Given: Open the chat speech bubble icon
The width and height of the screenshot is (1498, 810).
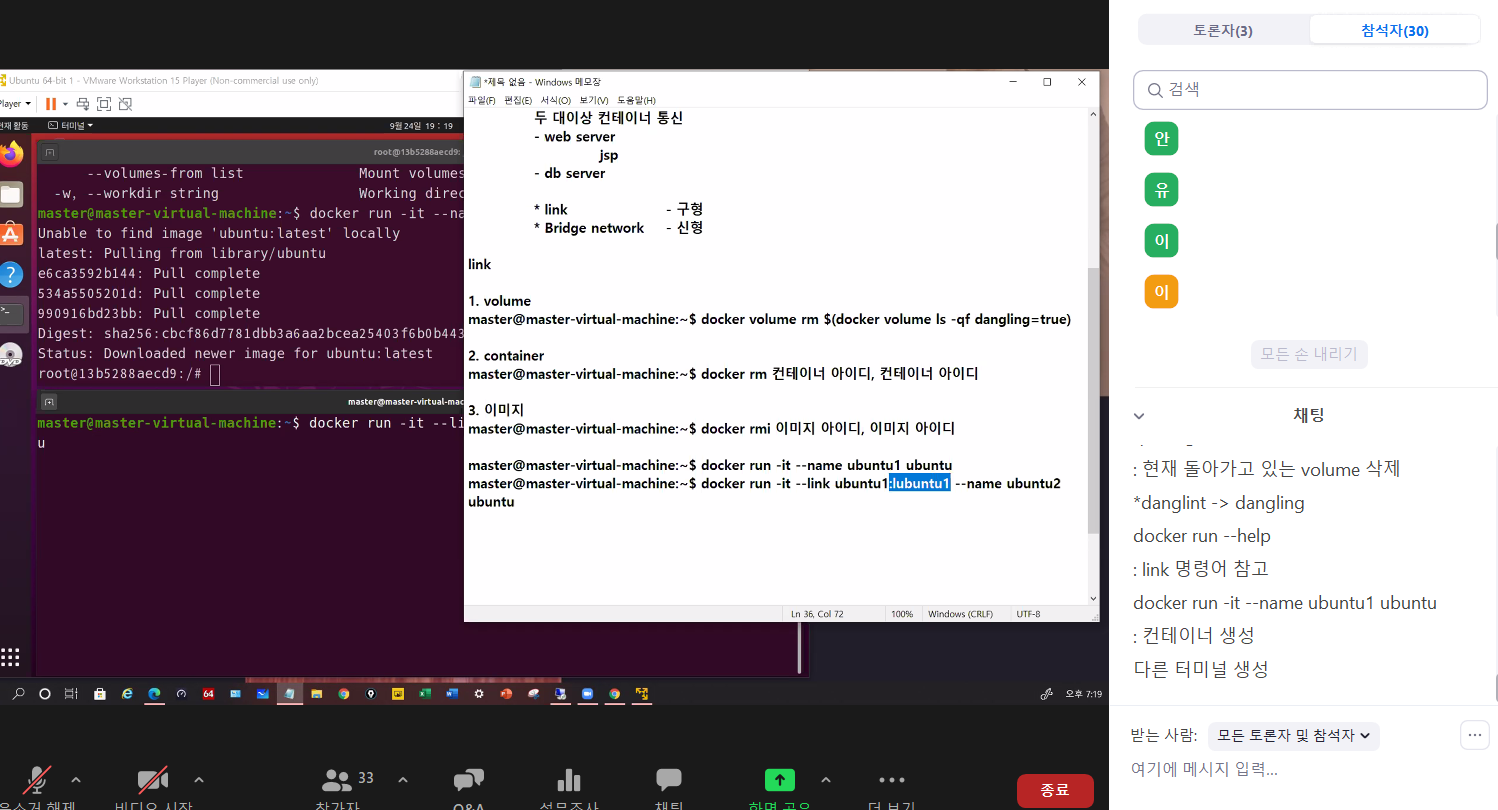Looking at the screenshot, I should pos(668,780).
